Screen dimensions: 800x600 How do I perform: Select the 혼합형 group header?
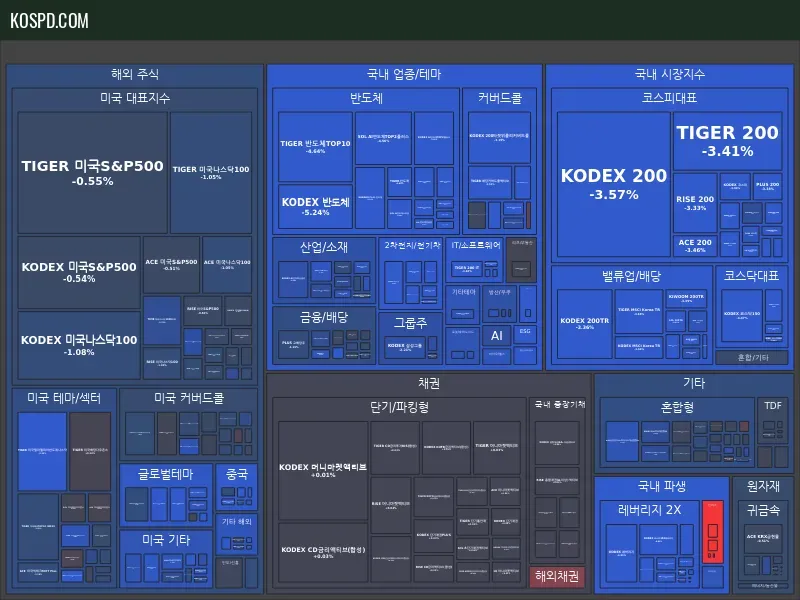677,407
